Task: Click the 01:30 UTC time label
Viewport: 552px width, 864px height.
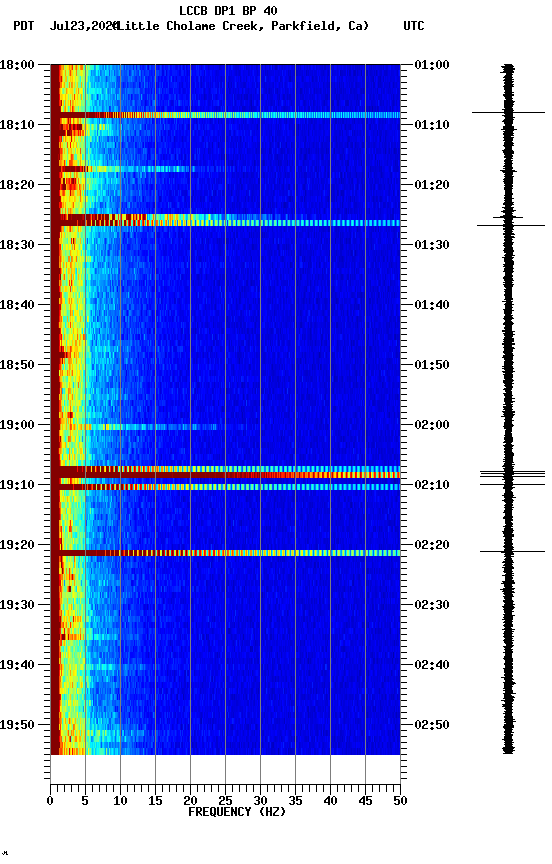Action: (432, 245)
